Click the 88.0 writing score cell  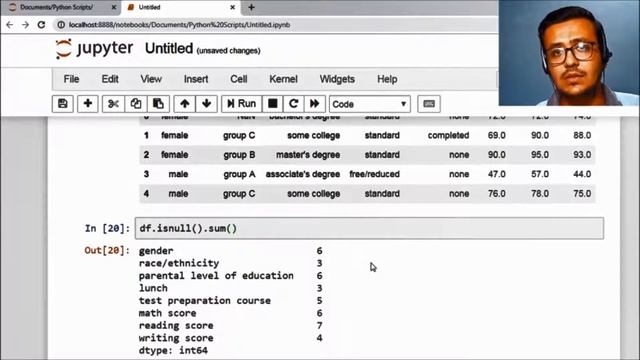(582, 136)
